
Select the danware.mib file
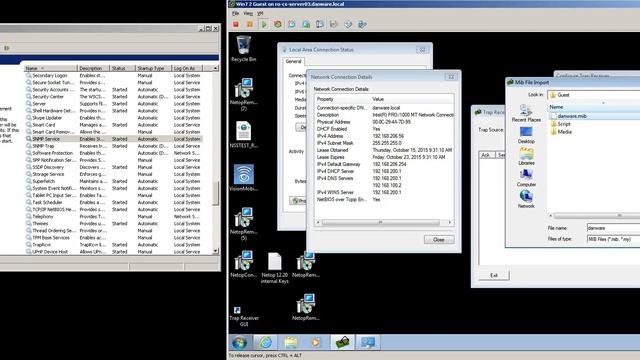572,116
